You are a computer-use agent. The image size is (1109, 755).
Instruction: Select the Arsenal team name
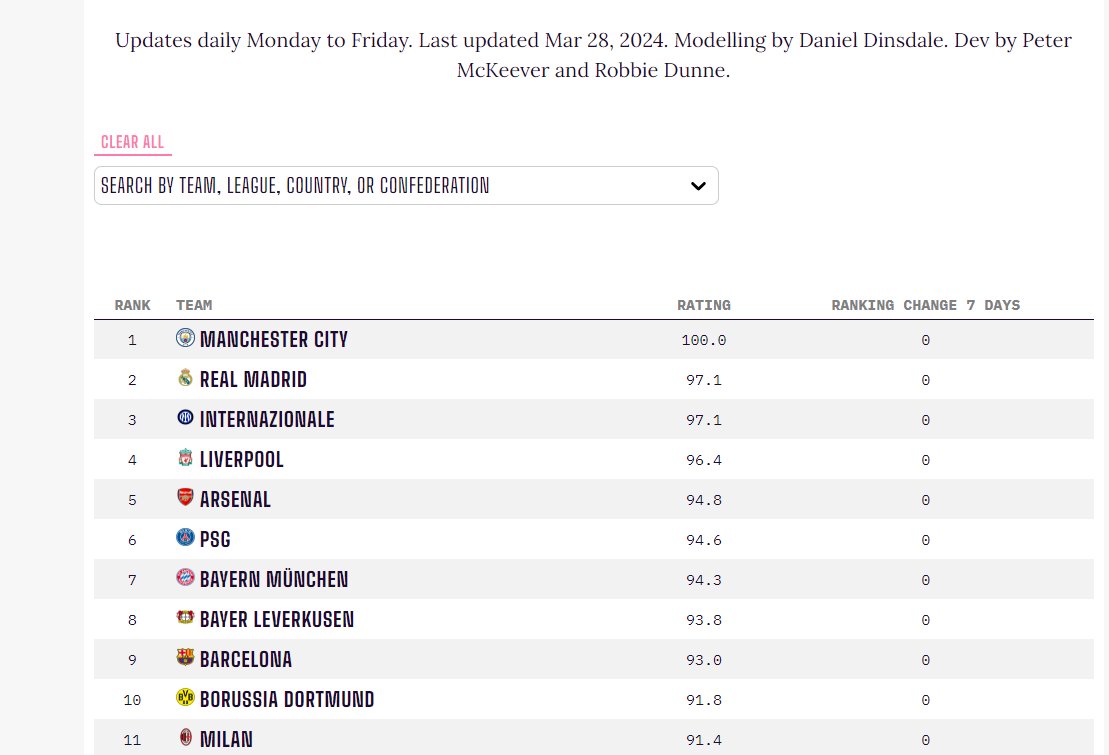(x=235, y=500)
